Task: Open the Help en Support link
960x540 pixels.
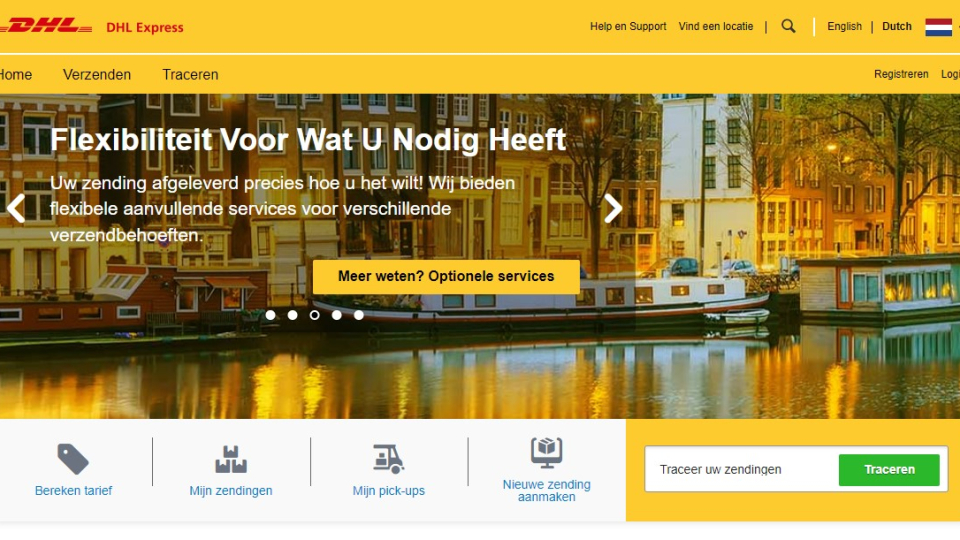Action: pyautogui.click(x=628, y=26)
